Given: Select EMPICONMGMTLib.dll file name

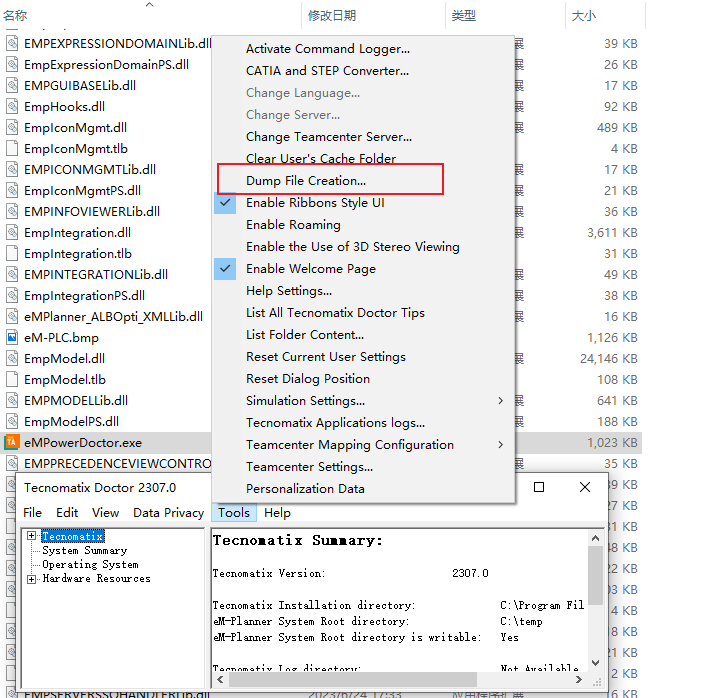Looking at the screenshot, I should tap(90, 170).
